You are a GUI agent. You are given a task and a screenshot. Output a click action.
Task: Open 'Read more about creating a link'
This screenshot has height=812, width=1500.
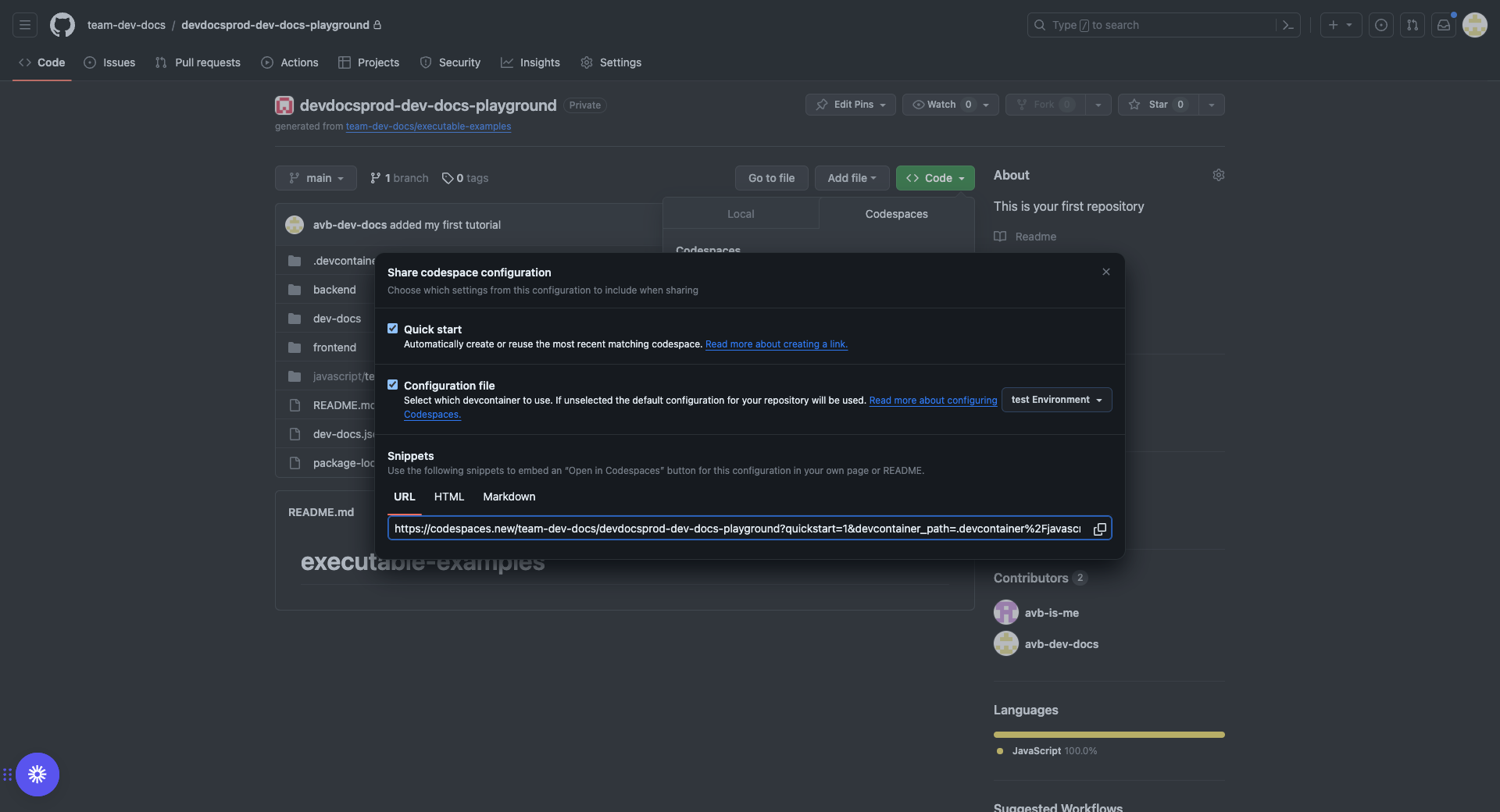point(776,344)
